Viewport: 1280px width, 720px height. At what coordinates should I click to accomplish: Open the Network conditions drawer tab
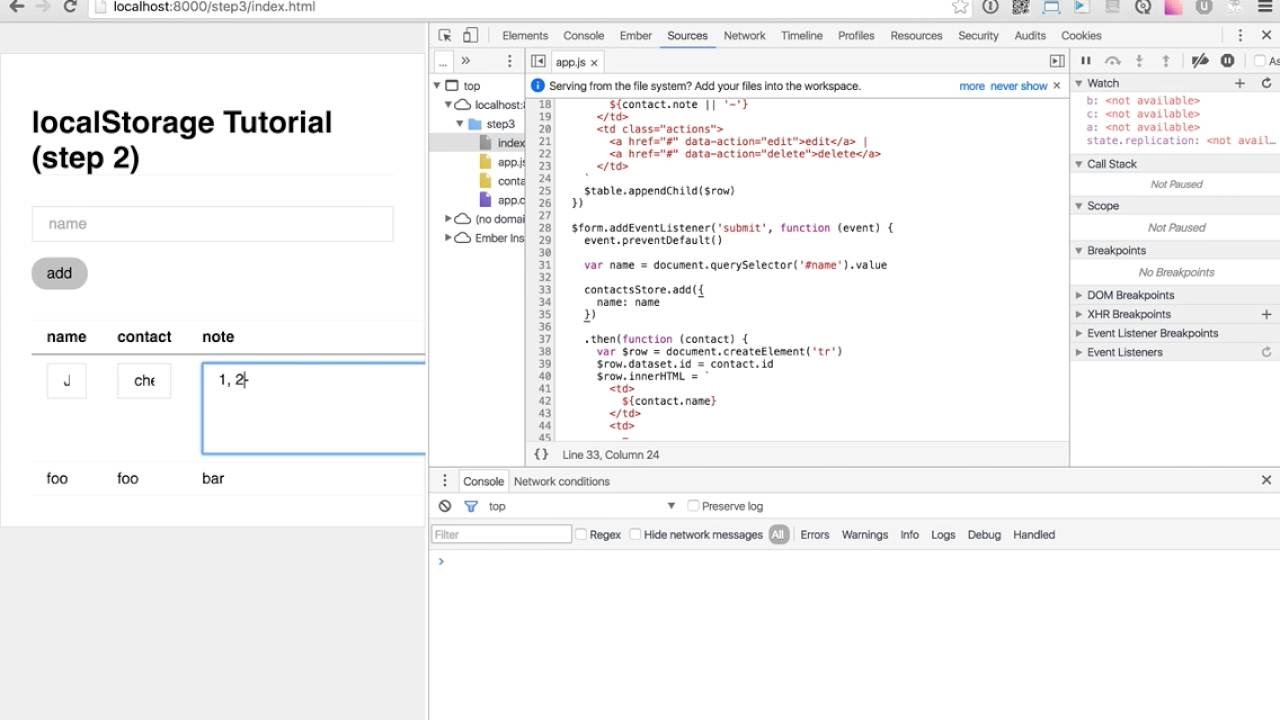[561, 481]
